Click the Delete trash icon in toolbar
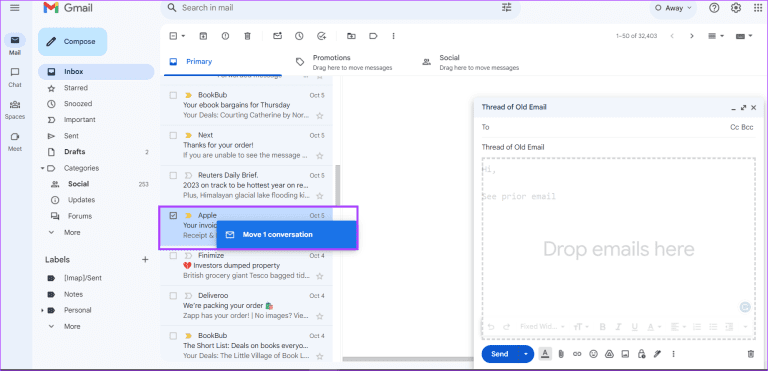The image size is (768, 371). click(248, 36)
